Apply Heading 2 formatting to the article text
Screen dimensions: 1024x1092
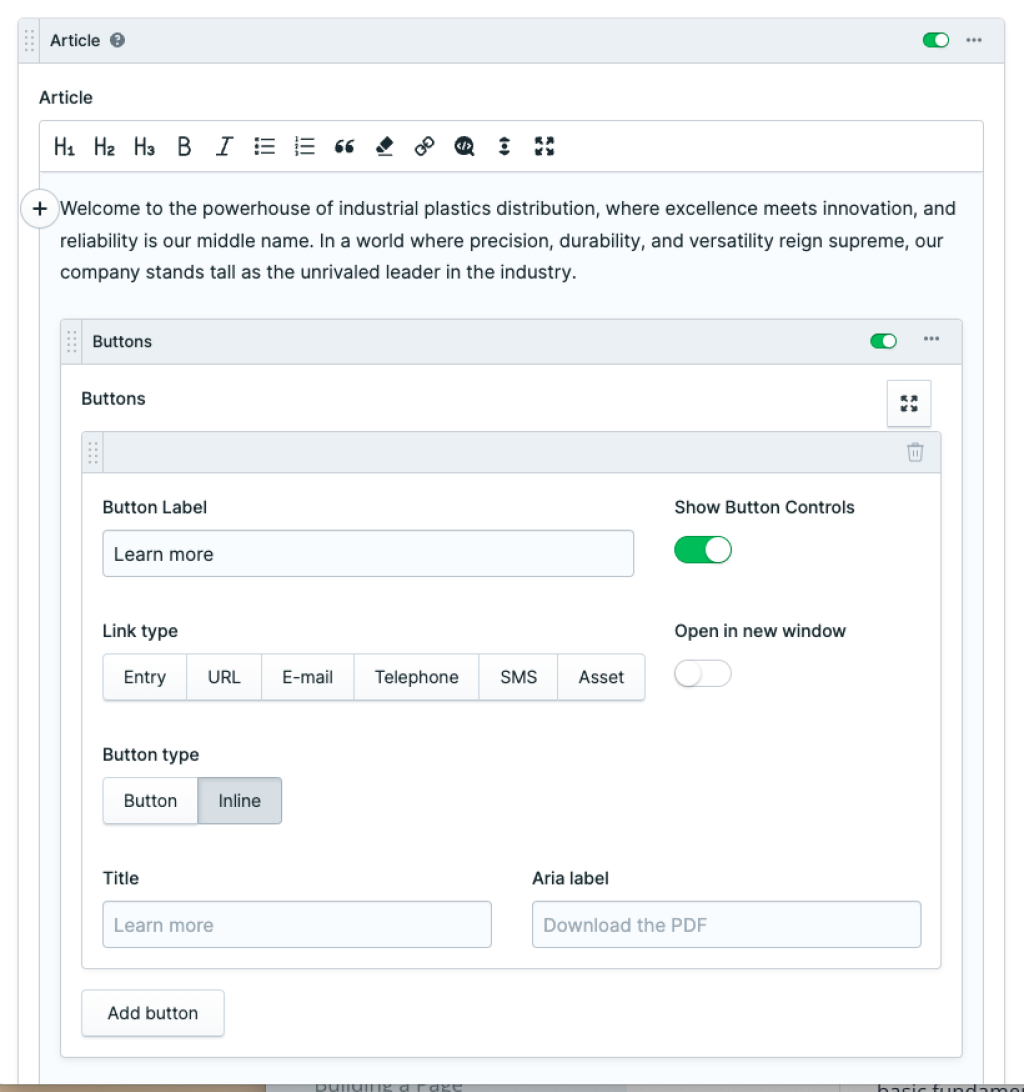103,146
